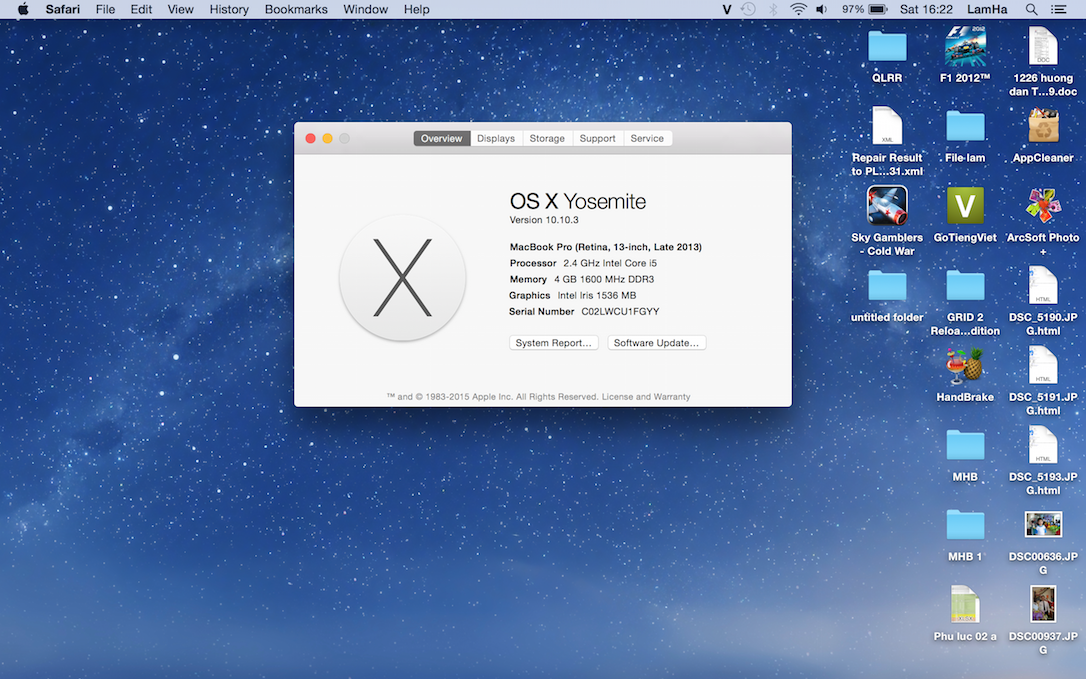Select the Repair Result xml file
Screen dimensions: 1086x679
887,126
